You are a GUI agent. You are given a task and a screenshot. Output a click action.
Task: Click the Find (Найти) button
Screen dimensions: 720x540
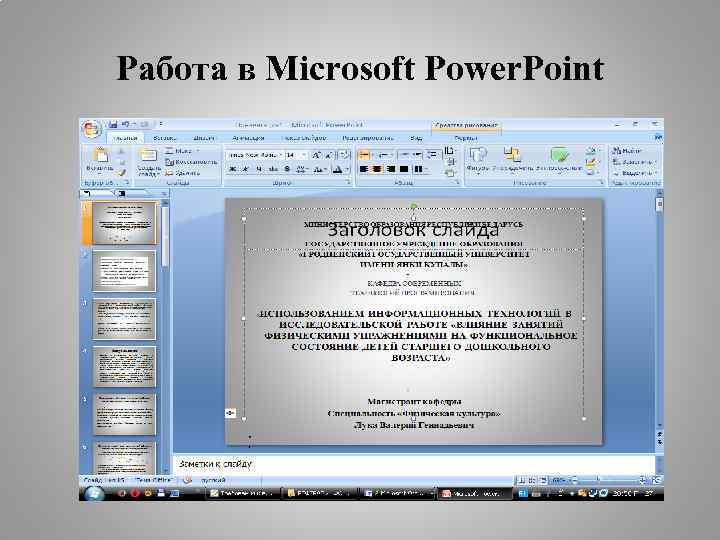[627, 151]
